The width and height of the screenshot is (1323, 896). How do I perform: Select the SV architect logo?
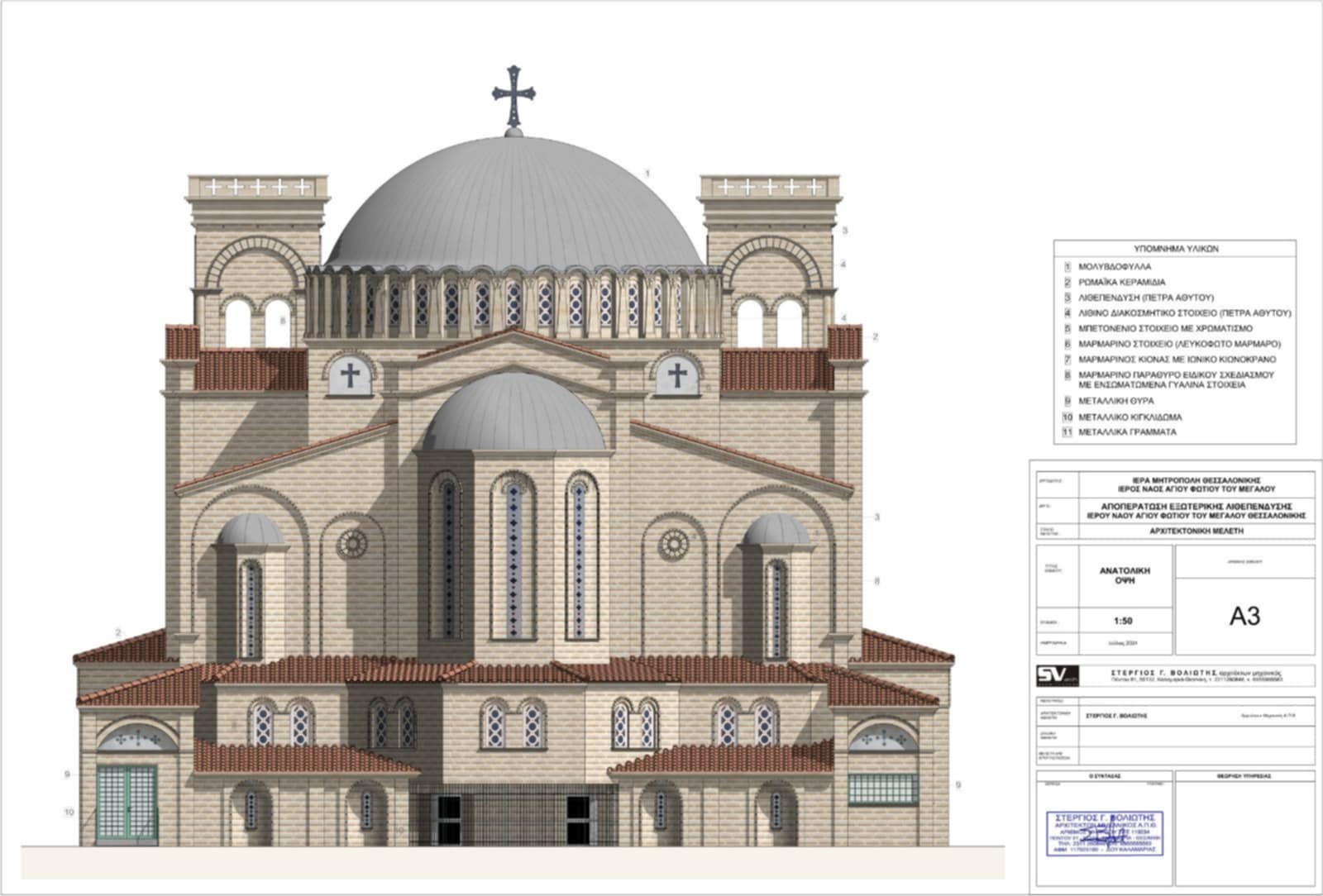pos(1057,675)
